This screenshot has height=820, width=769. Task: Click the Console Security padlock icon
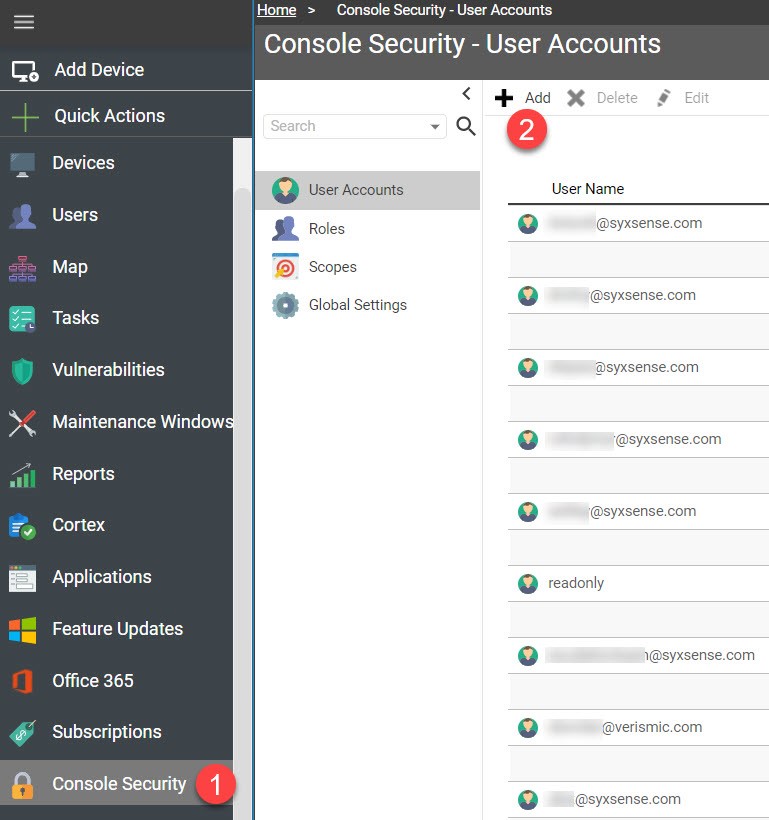coord(22,785)
